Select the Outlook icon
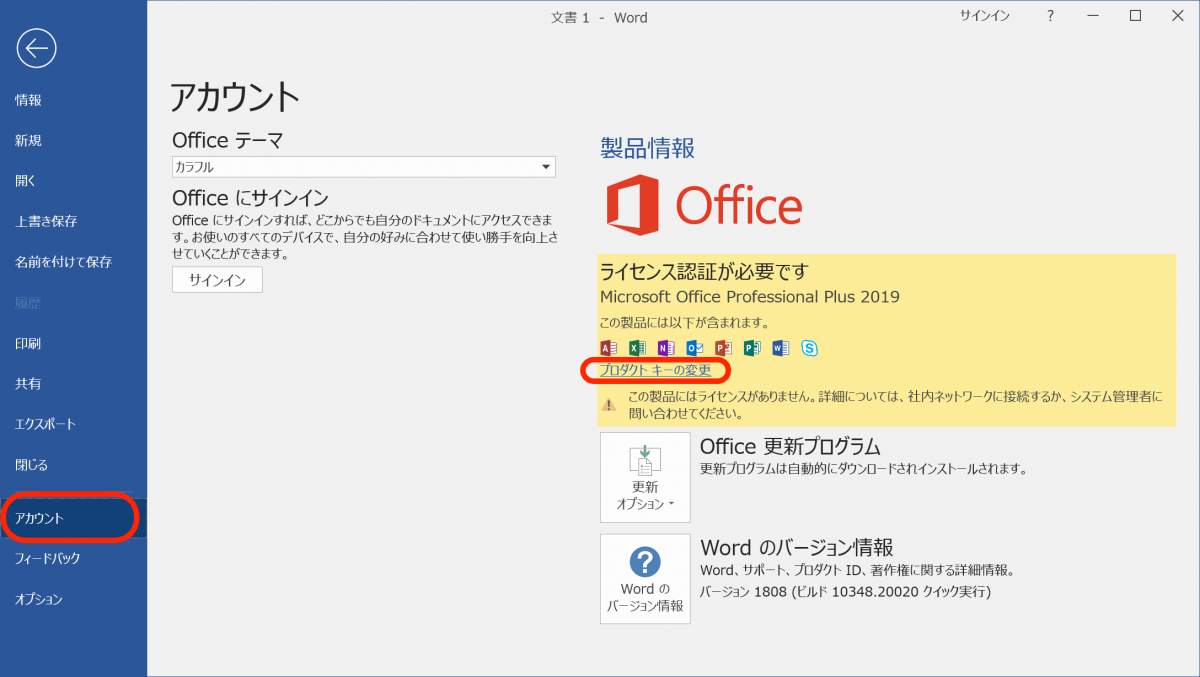The width and height of the screenshot is (1200, 677). (x=694, y=348)
